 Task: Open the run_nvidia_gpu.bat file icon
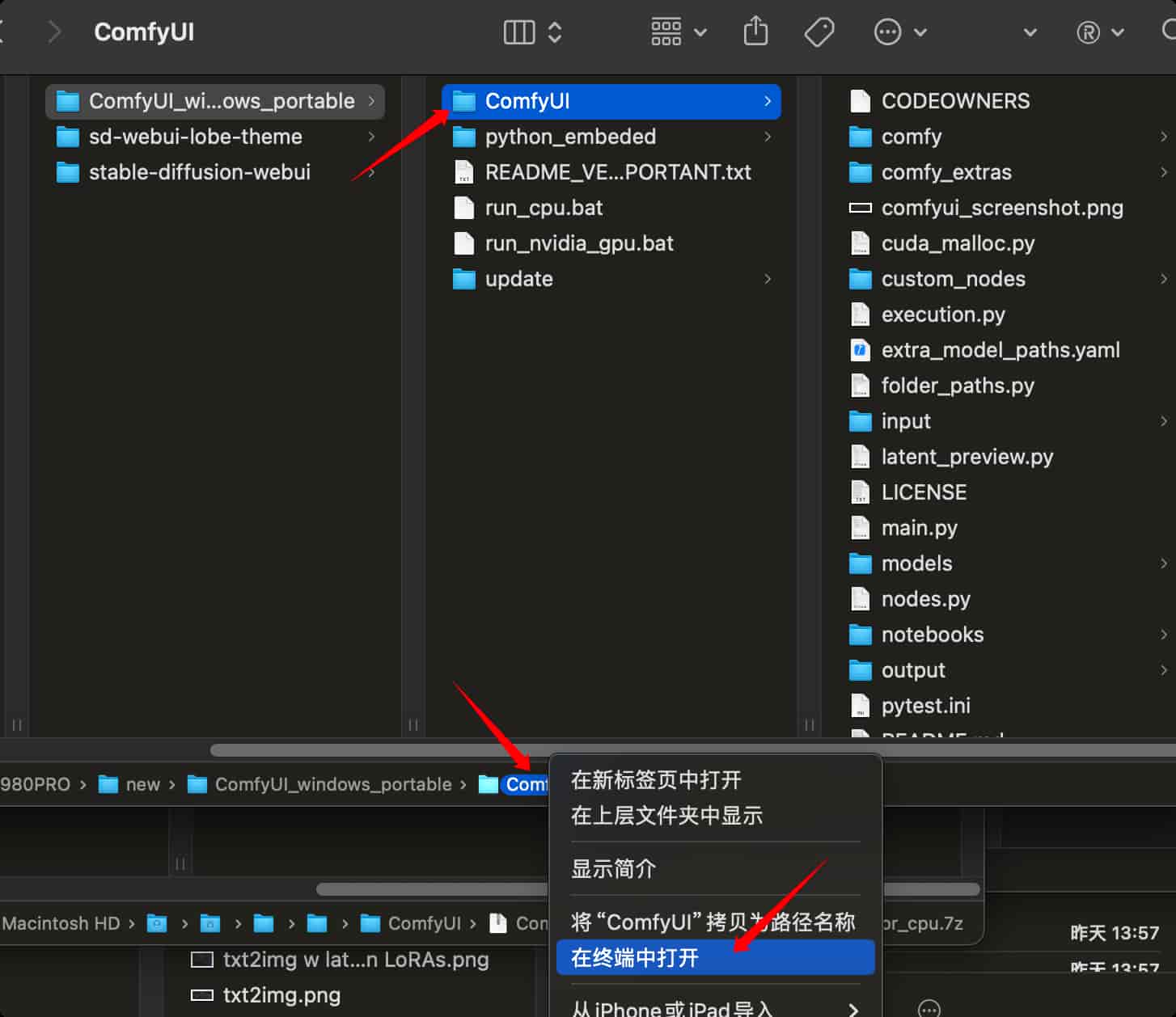tap(464, 243)
